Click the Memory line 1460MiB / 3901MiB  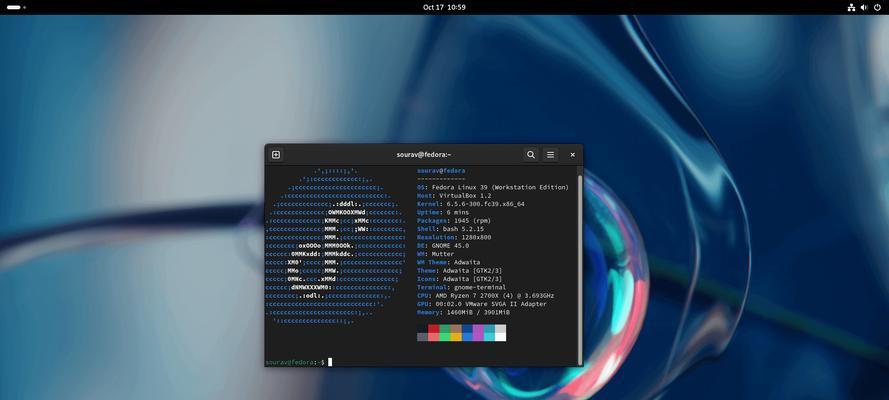[x=463, y=312]
